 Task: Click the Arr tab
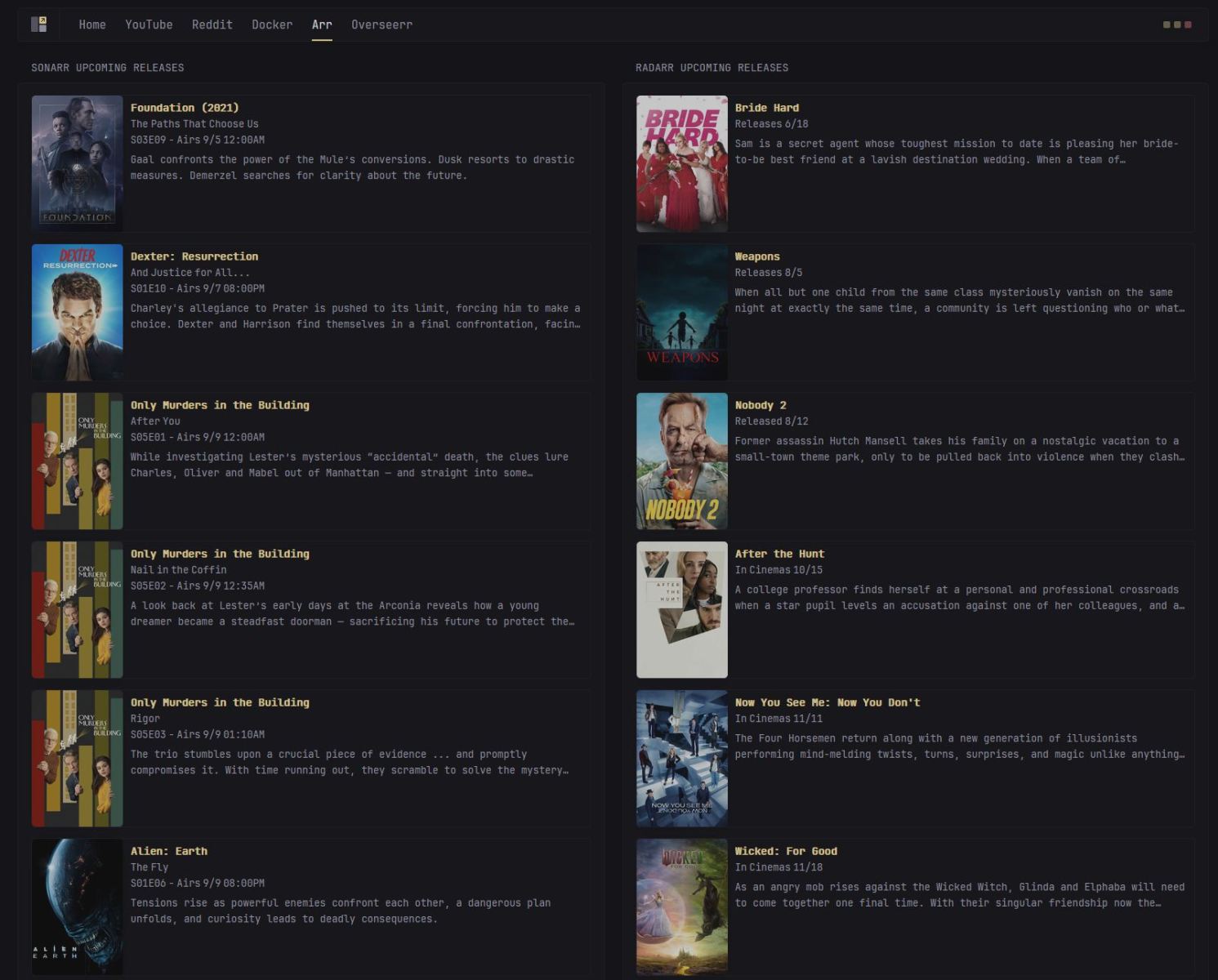coord(322,24)
